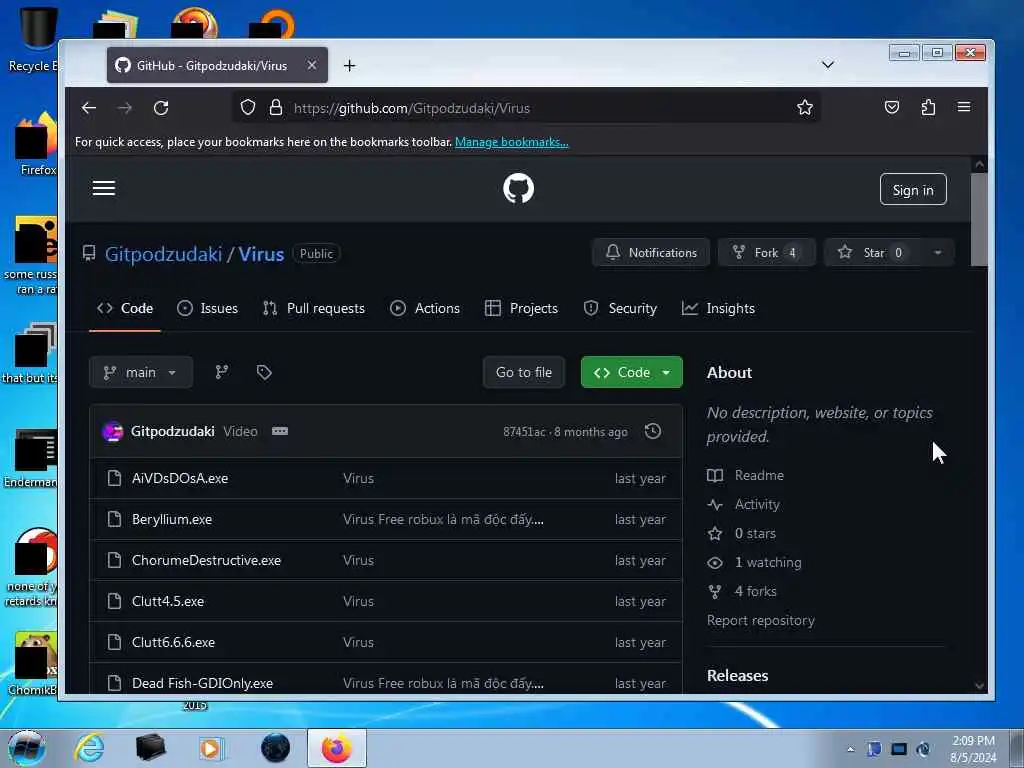Screen dimensions: 1024x768
Task: Click the Sign in button
Action: pos(913,189)
